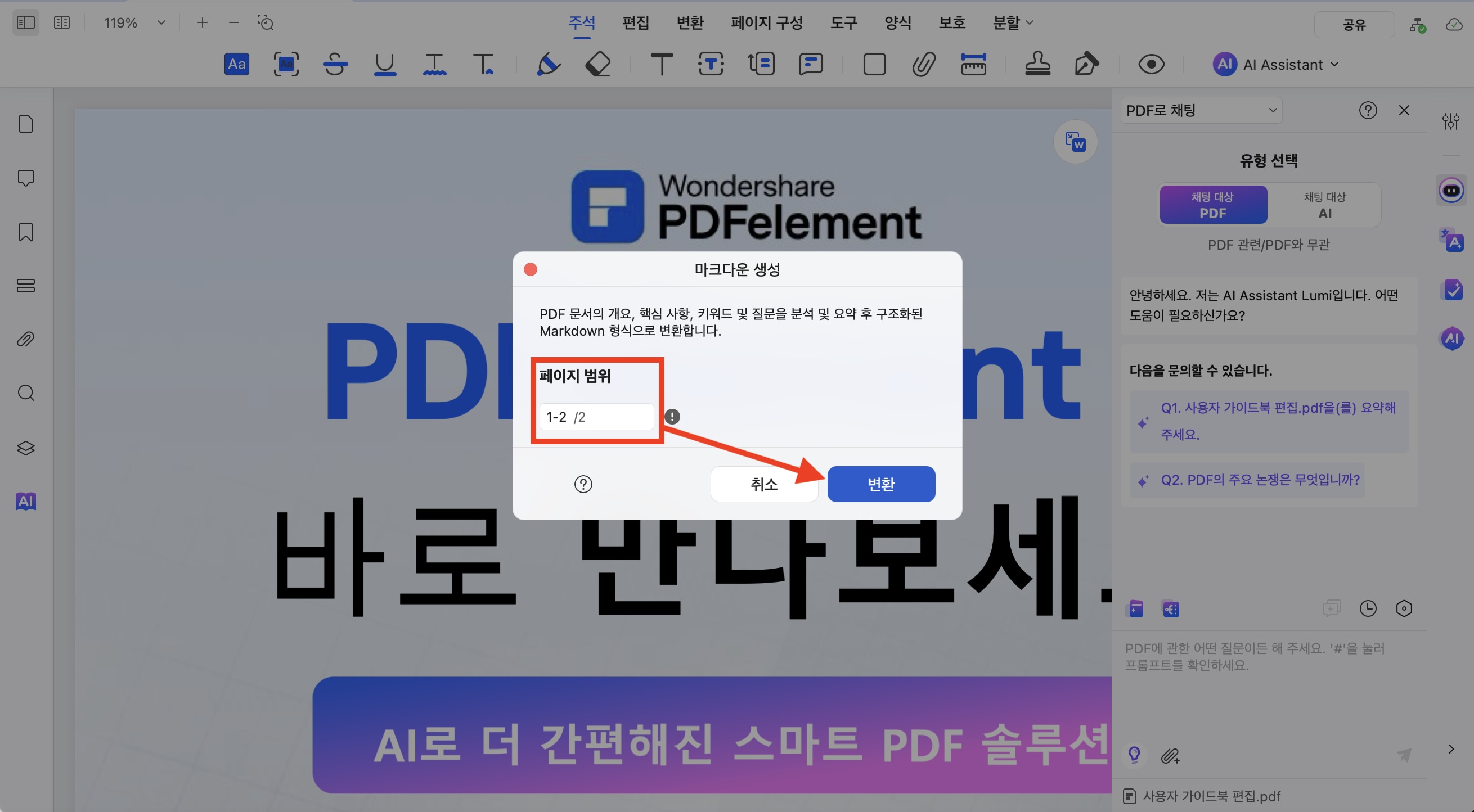Select the strikethrough tool
1474x812 pixels.
[335, 64]
